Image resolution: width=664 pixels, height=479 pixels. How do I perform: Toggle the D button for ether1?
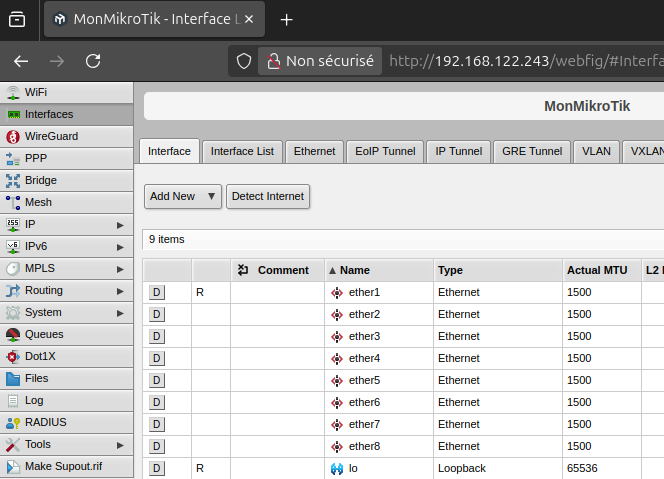(157, 292)
